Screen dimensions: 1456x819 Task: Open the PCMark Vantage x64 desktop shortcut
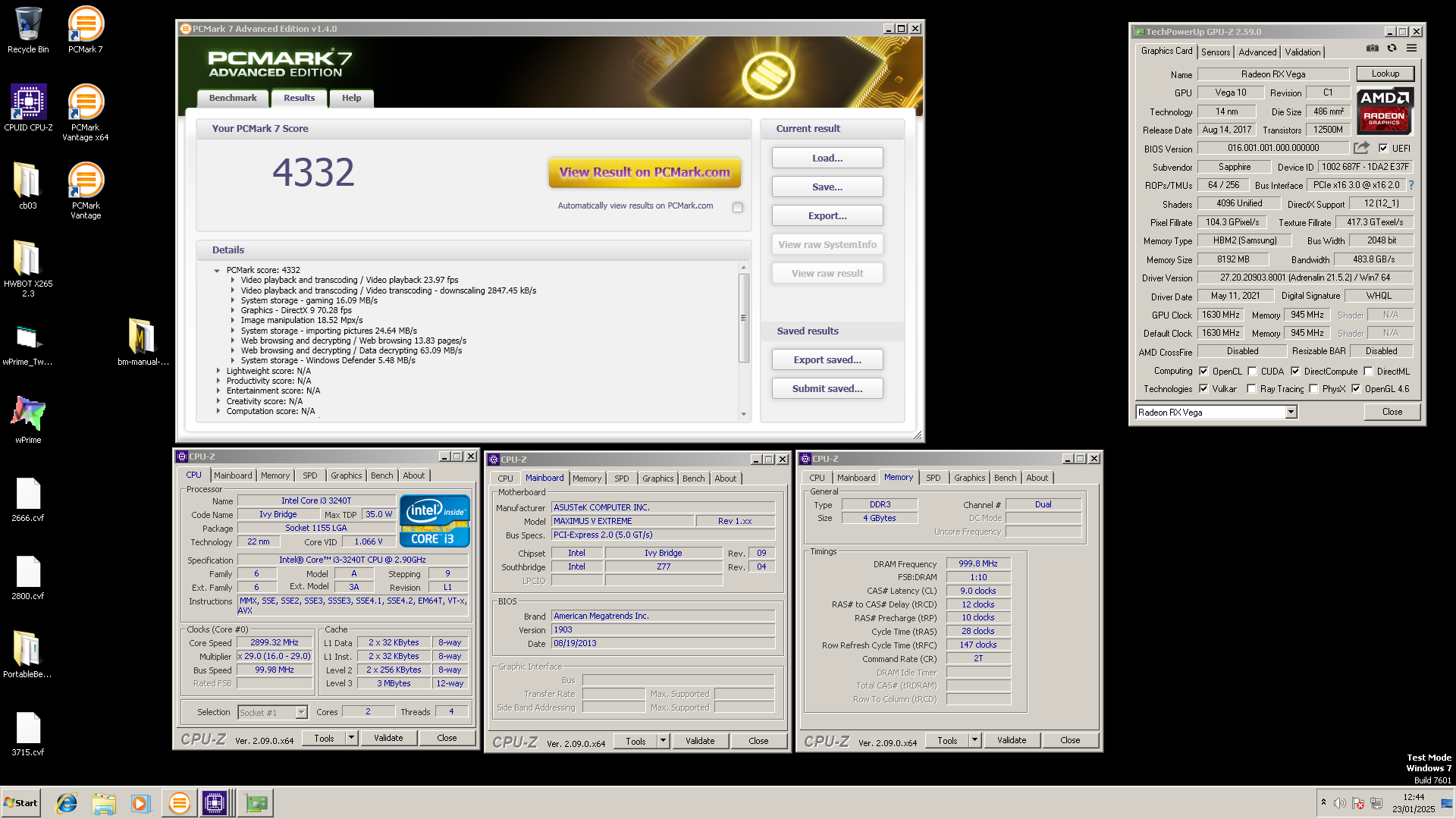click(x=86, y=113)
